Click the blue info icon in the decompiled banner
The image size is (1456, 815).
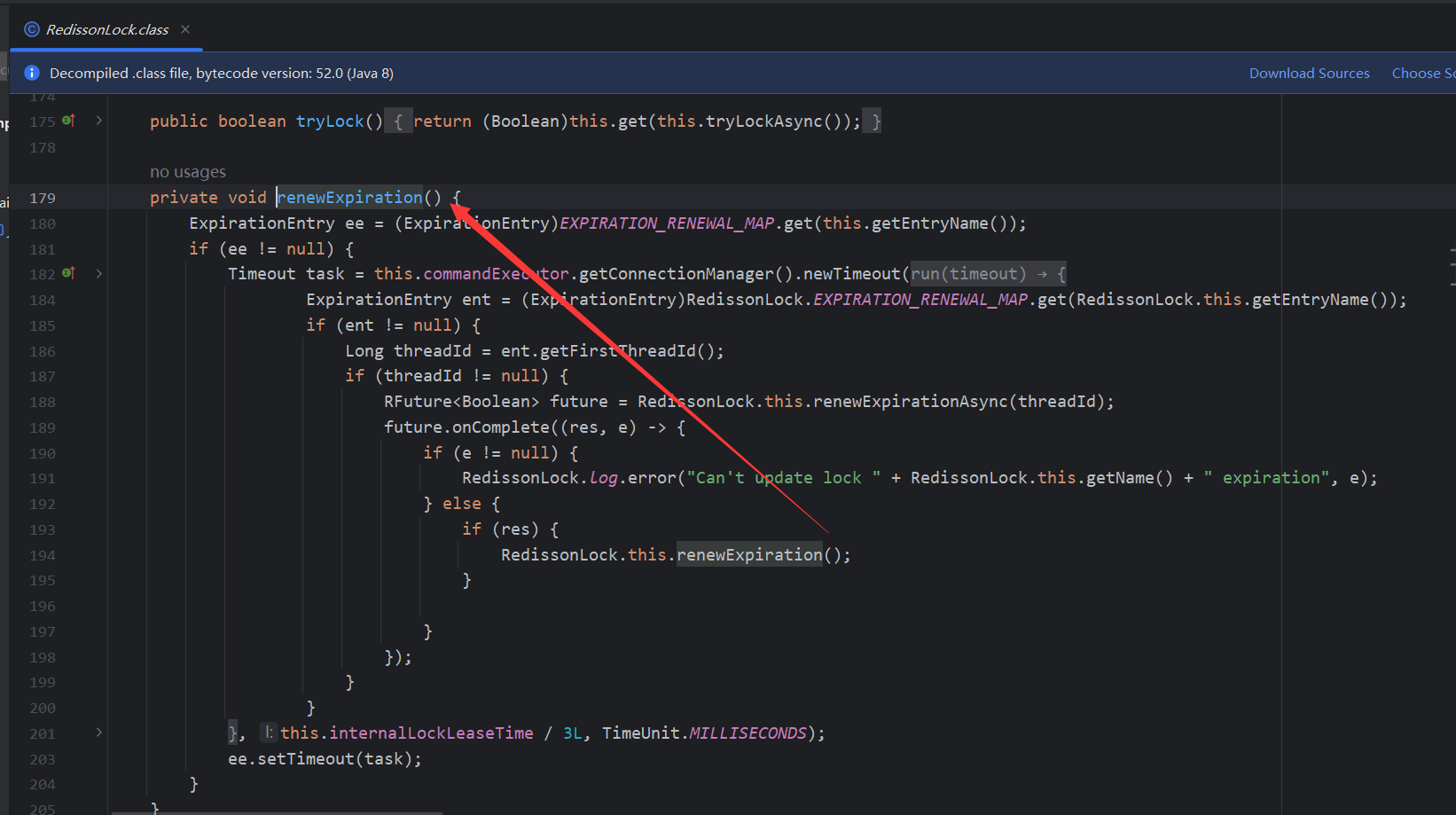tap(32, 73)
